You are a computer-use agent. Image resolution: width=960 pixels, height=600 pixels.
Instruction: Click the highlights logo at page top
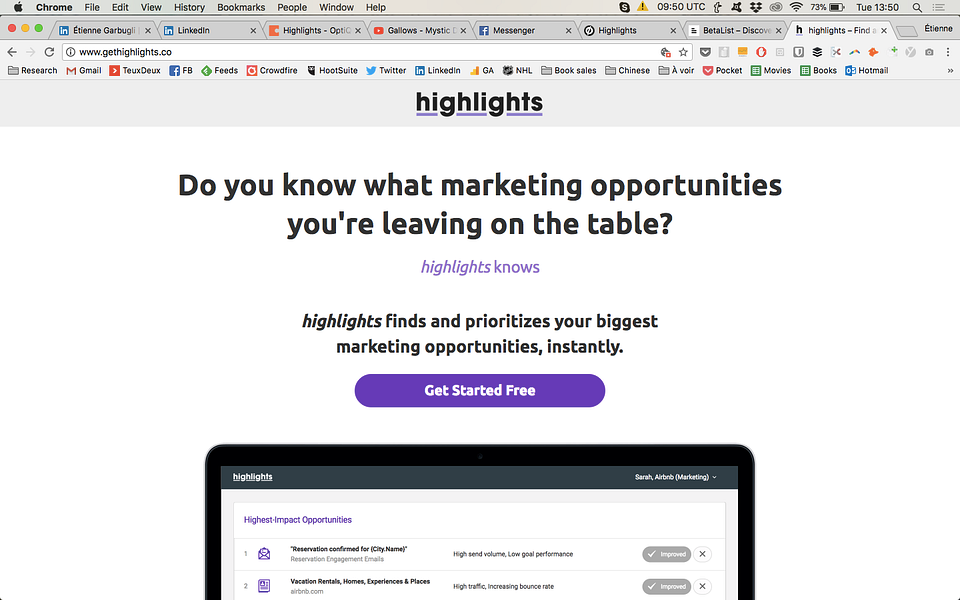(479, 103)
